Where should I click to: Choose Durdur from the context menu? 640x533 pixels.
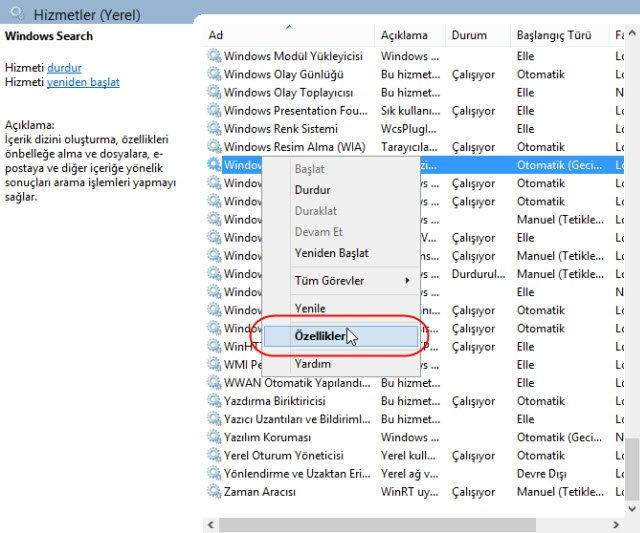(x=341, y=190)
